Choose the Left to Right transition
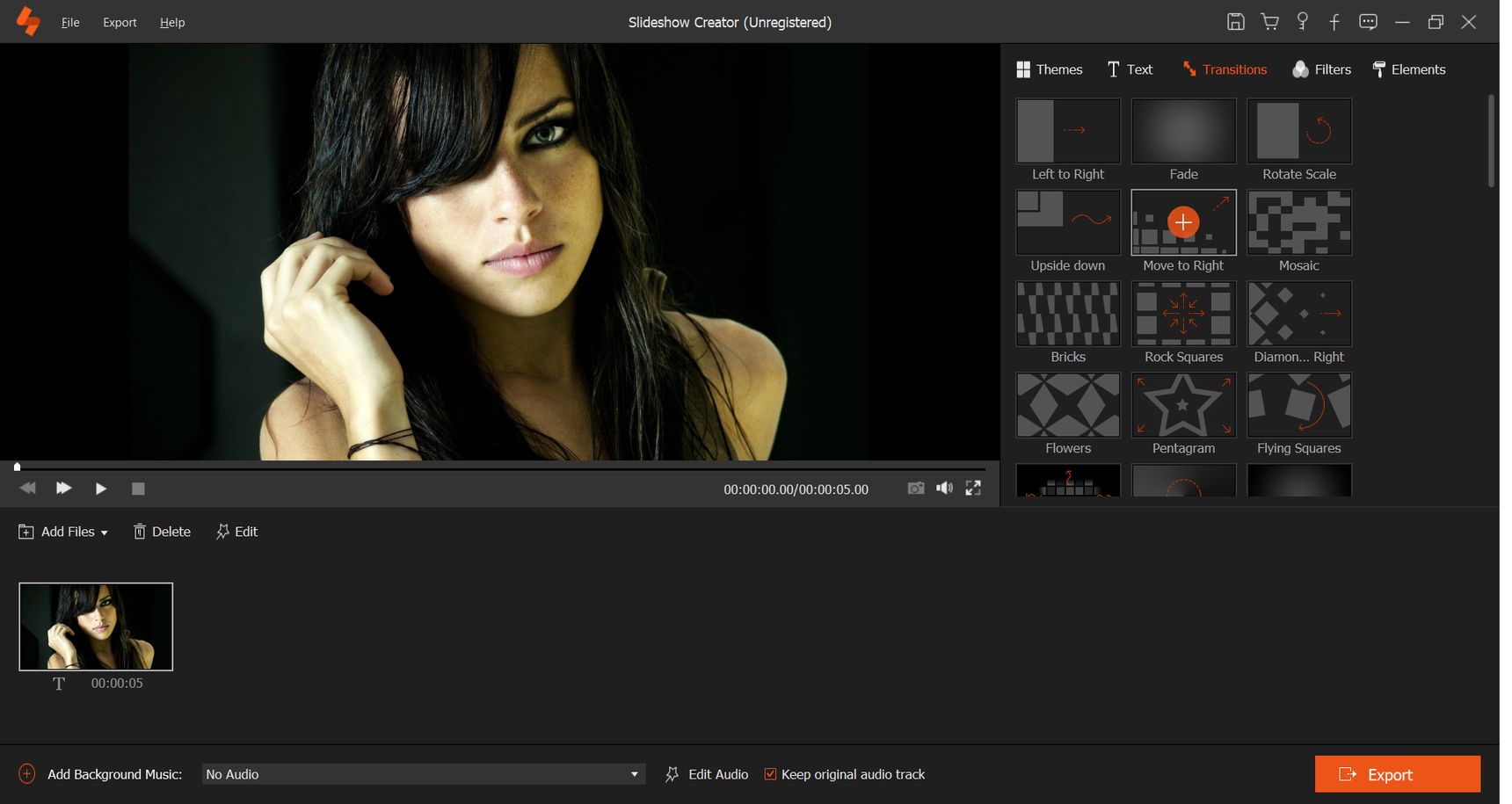The height and width of the screenshot is (804, 1512). (x=1068, y=131)
